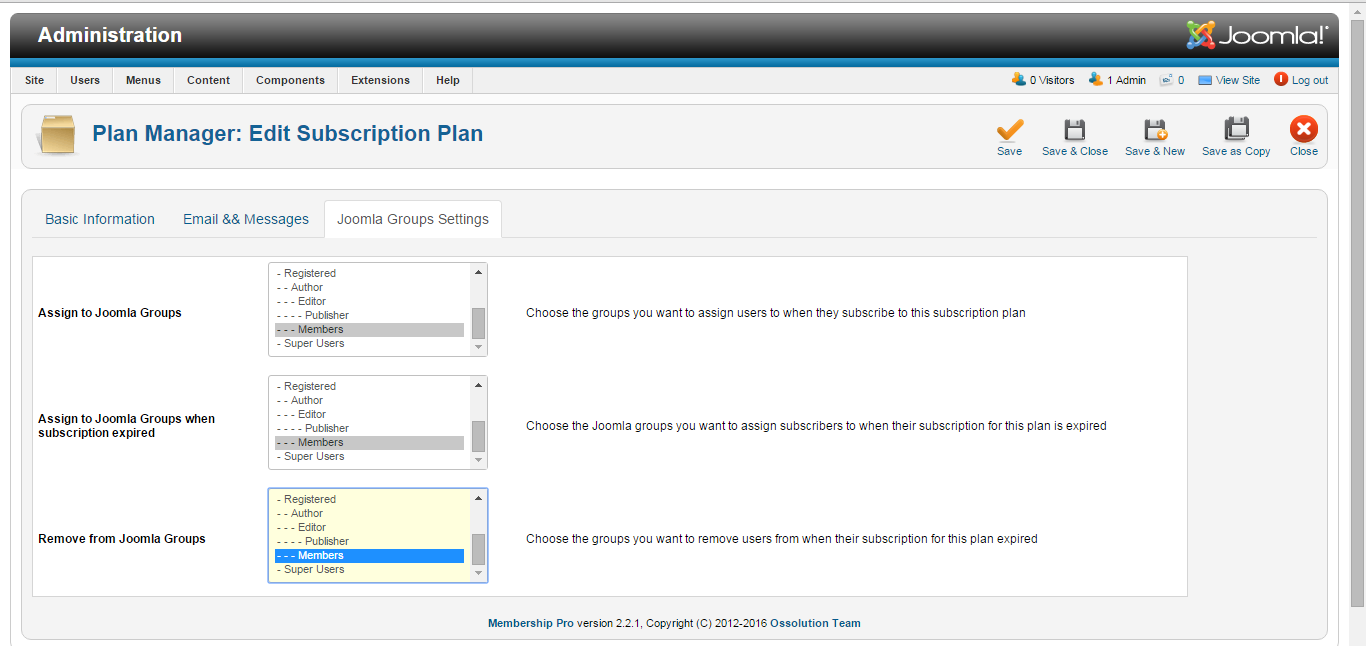Screen dimensions: 1366x646
Task: Click the messages icon showing 0
Action: pyautogui.click(x=1166, y=80)
